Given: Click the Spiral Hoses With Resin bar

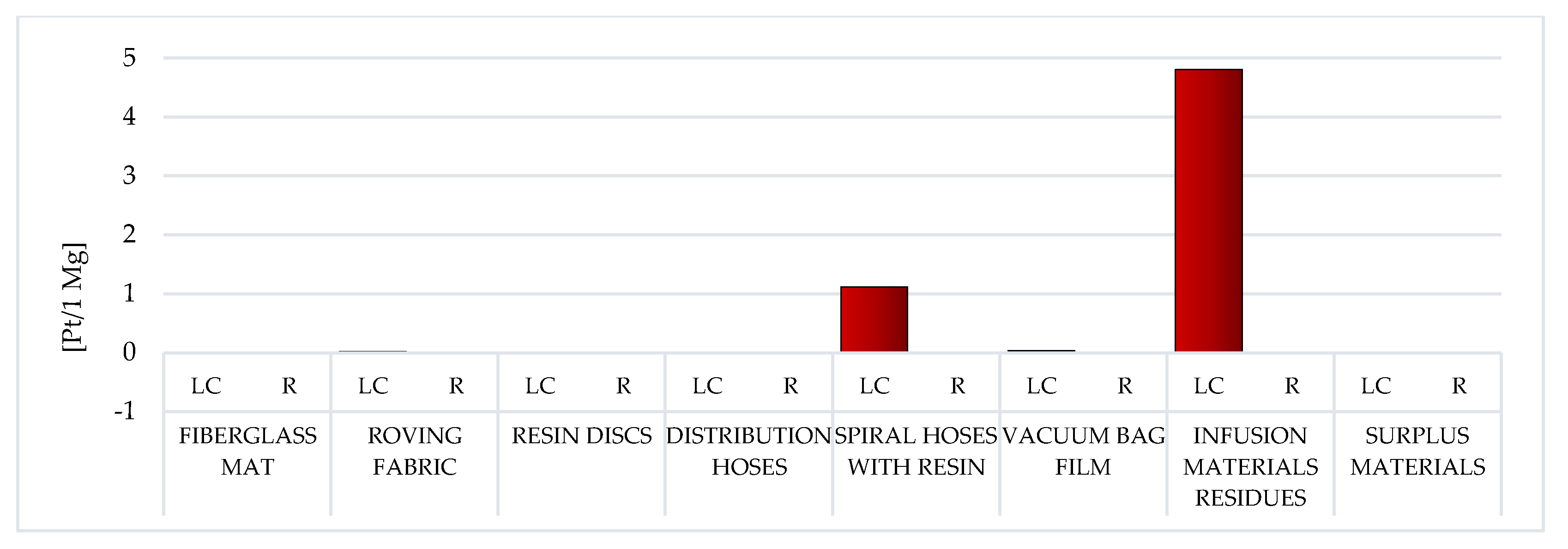Looking at the screenshot, I should (874, 319).
